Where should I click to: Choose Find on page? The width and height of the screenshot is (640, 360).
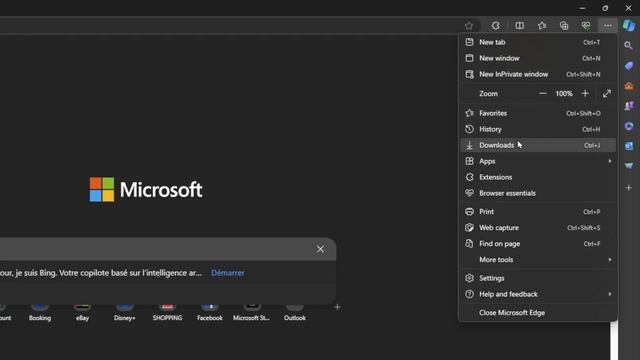point(538,244)
